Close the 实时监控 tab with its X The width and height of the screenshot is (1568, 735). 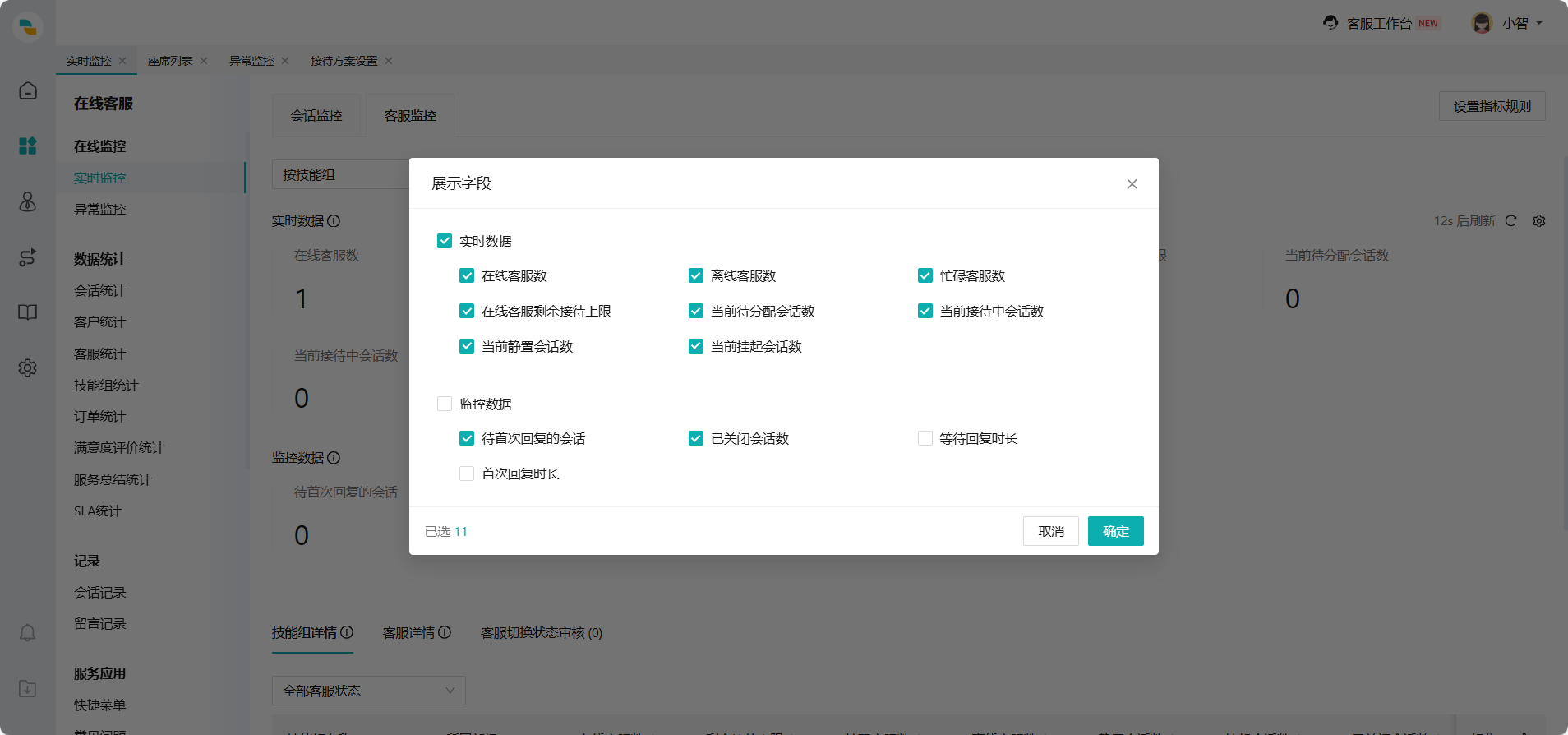point(122,61)
